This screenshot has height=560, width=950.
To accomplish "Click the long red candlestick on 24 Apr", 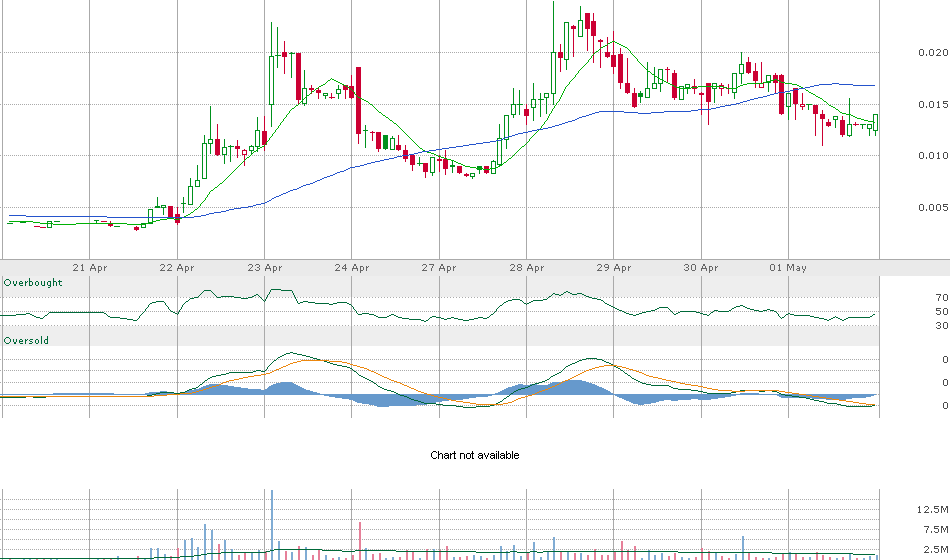I will (359, 101).
